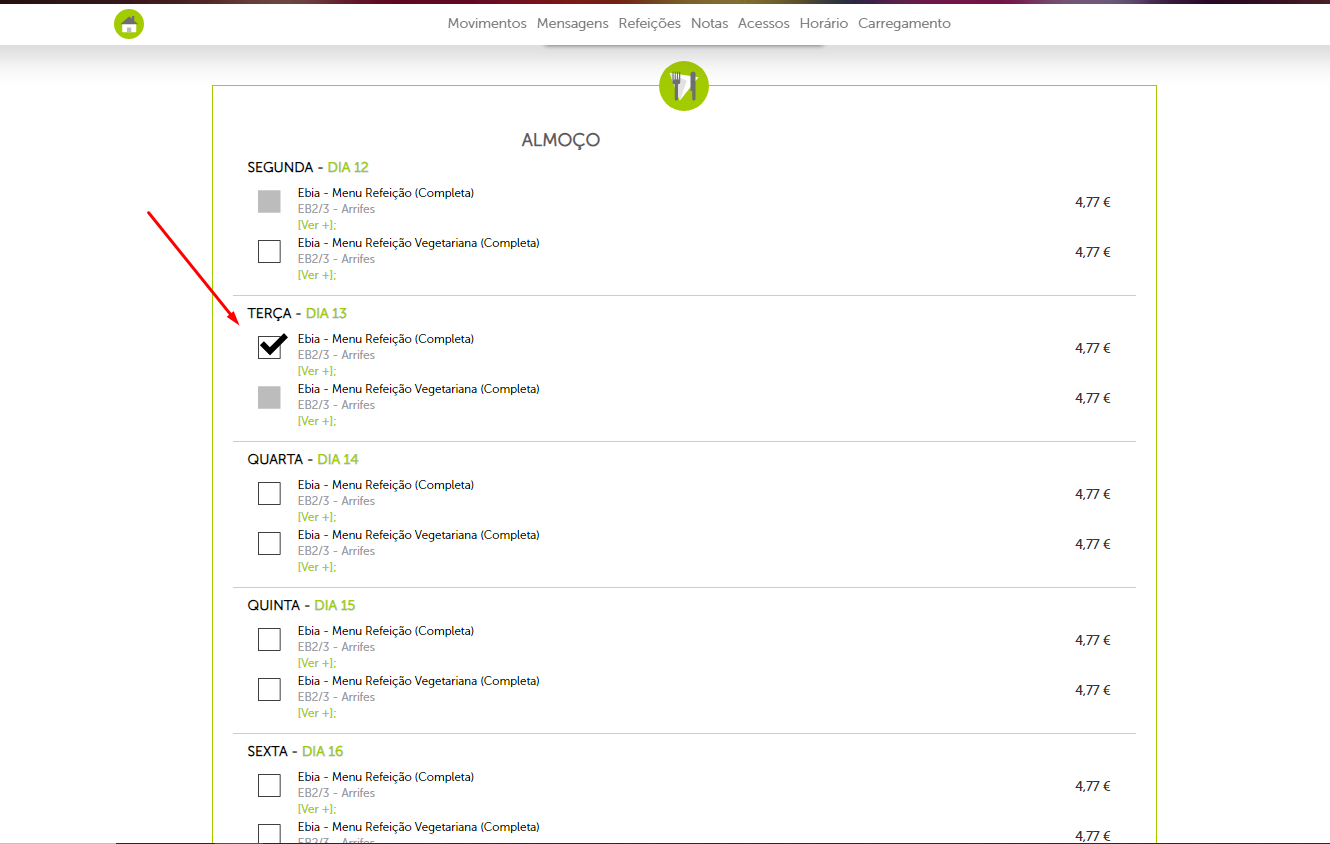The height and width of the screenshot is (844, 1330).
Task: Open the Notas menu item
Action: tap(709, 23)
